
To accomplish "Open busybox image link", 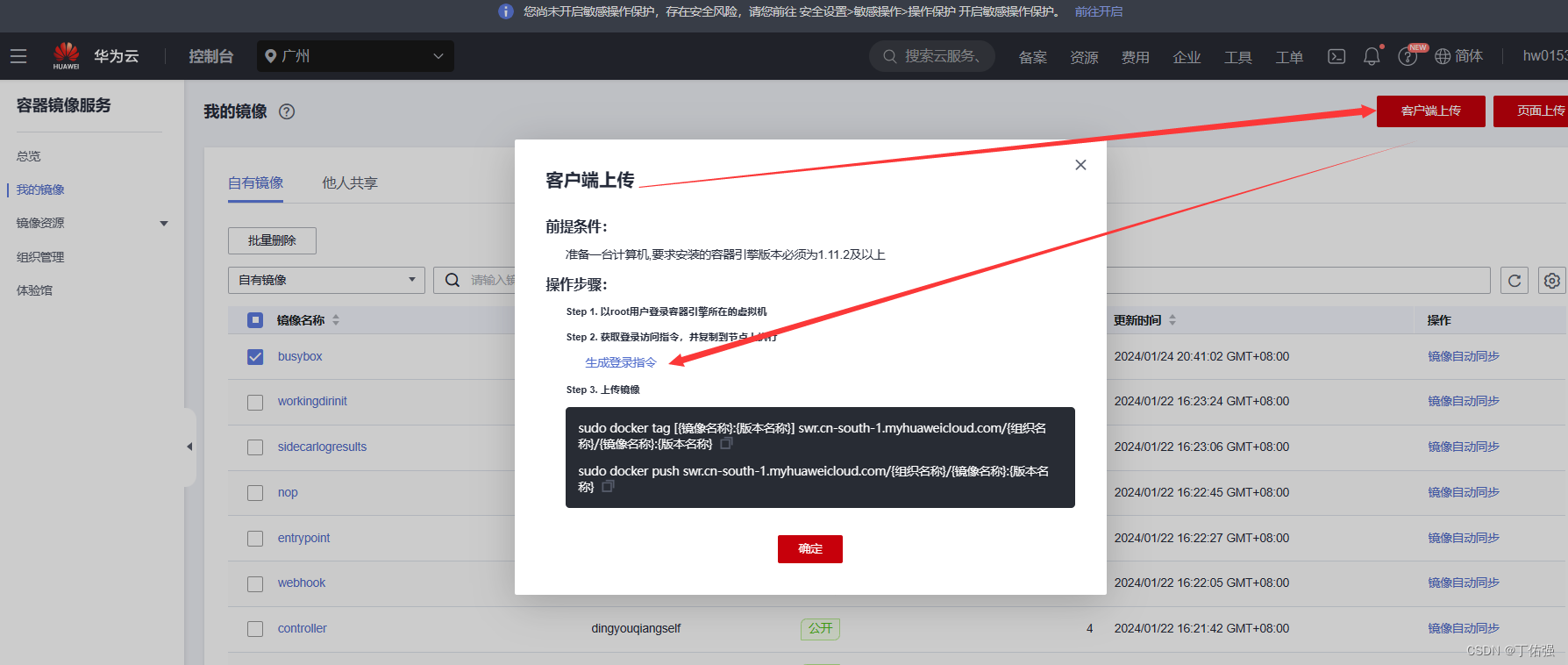I will click(300, 357).
